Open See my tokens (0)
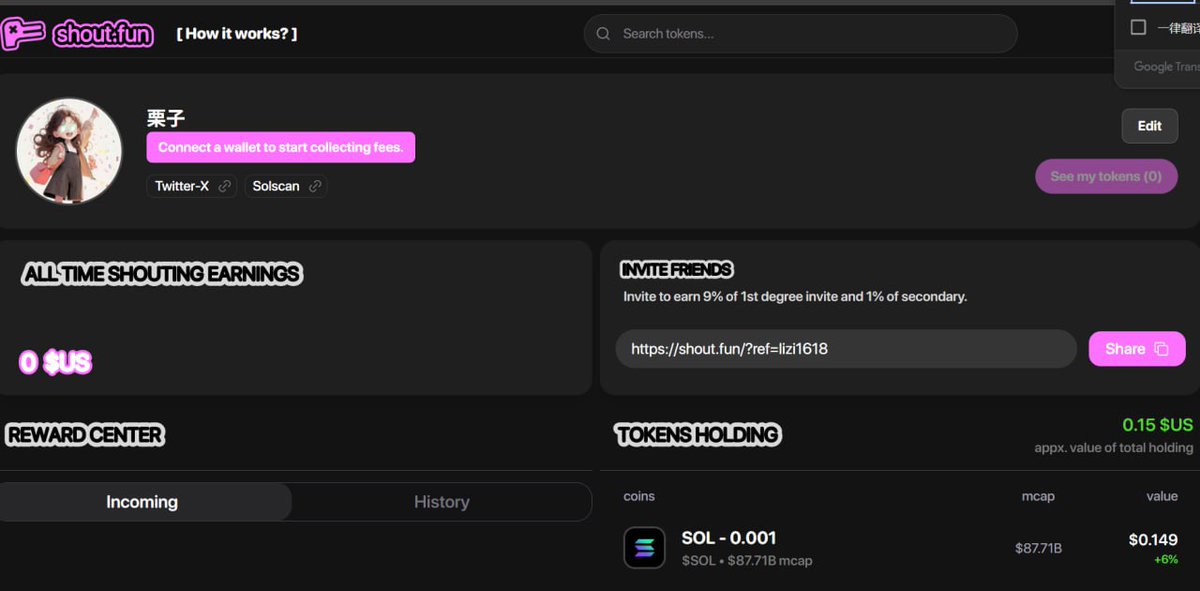 click(x=1106, y=176)
